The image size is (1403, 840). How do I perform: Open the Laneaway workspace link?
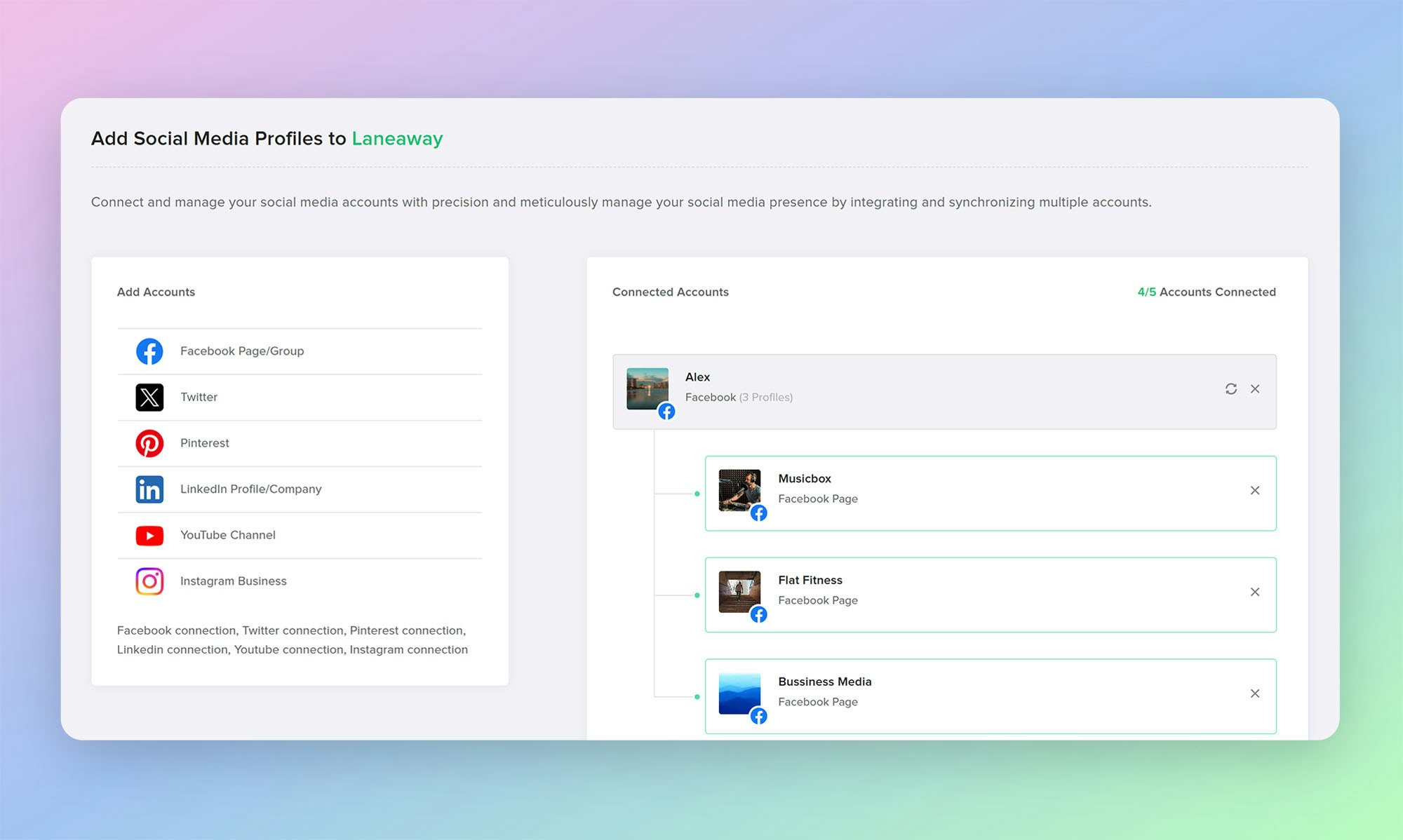(397, 139)
